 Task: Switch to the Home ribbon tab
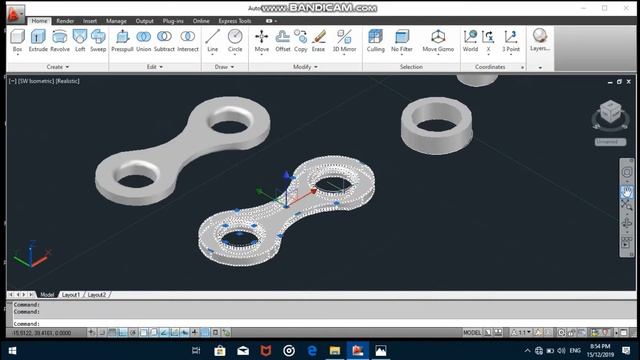[39, 21]
